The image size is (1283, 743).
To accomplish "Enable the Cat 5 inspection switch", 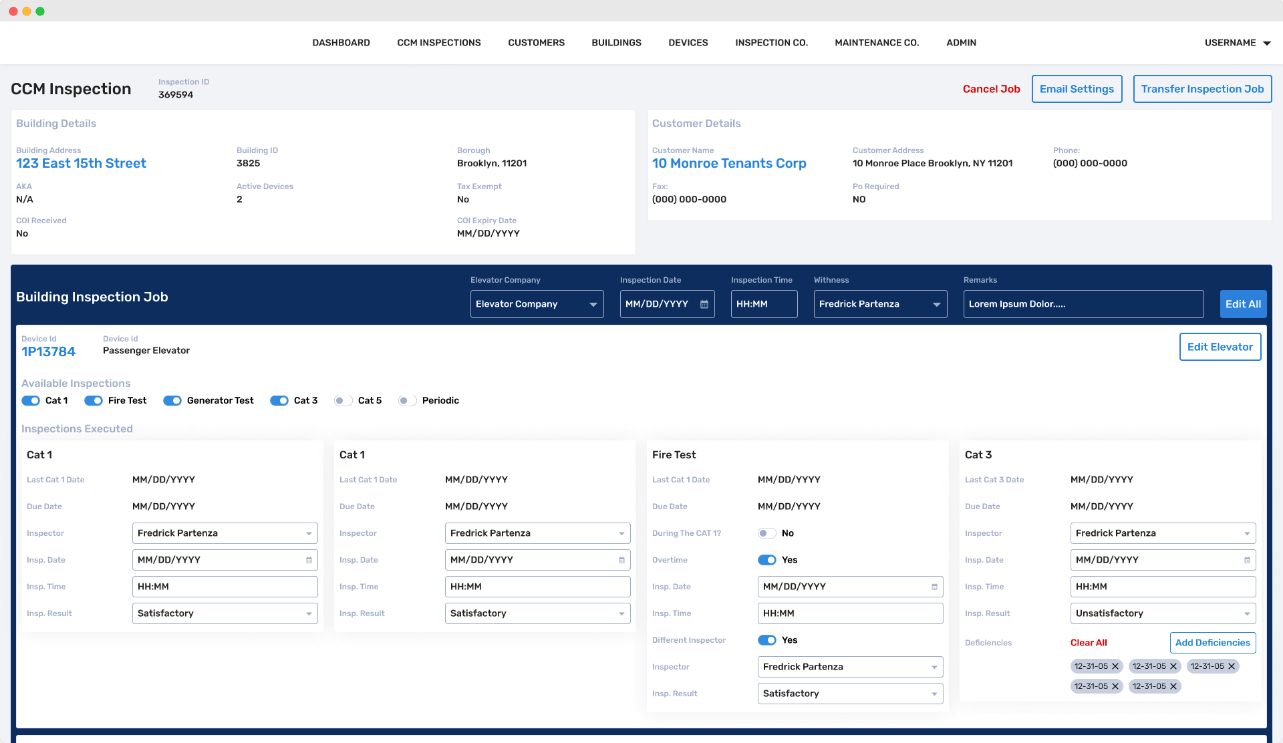I will (x=343, y=401).
